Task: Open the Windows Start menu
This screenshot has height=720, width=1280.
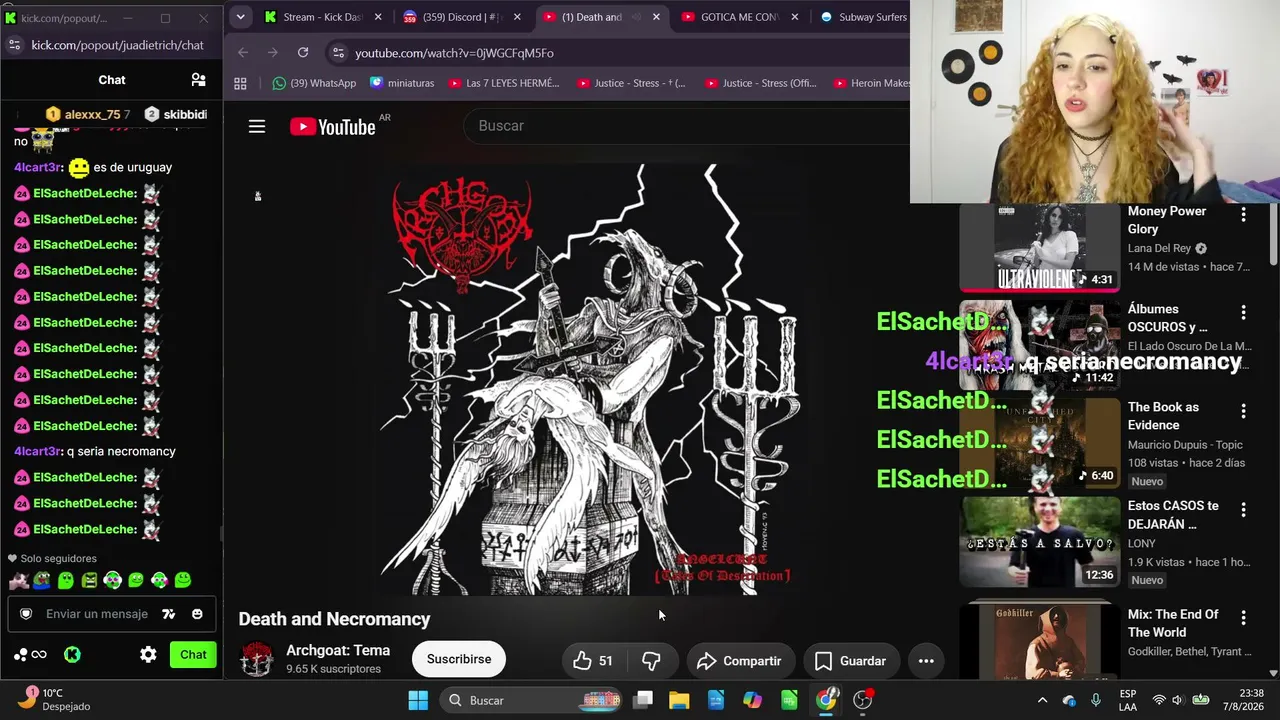Action: click(x=418, y=700)
